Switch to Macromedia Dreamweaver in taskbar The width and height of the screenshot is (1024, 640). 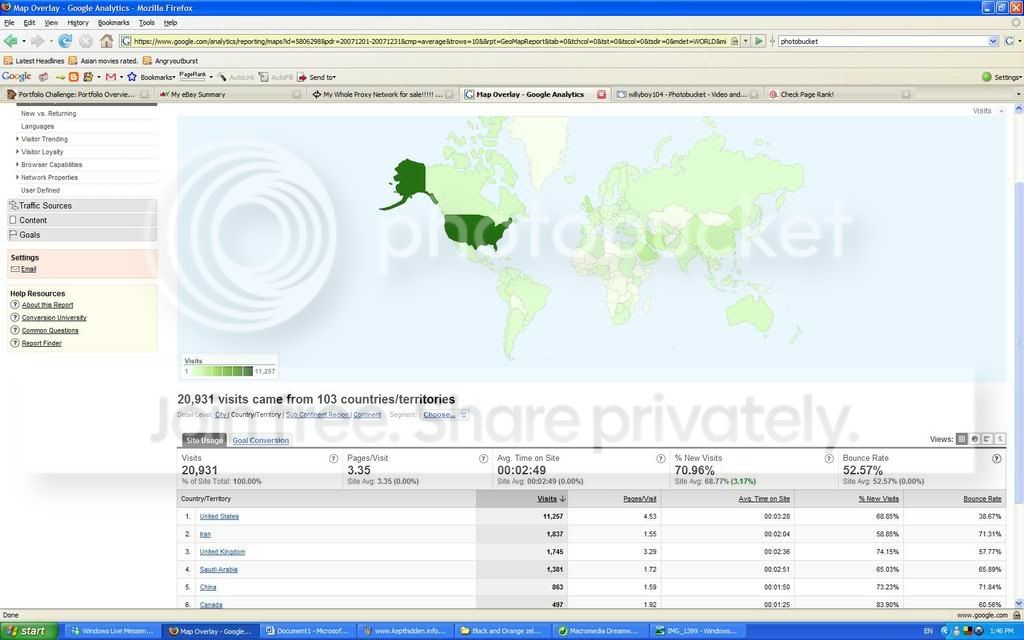click(598, 631)
